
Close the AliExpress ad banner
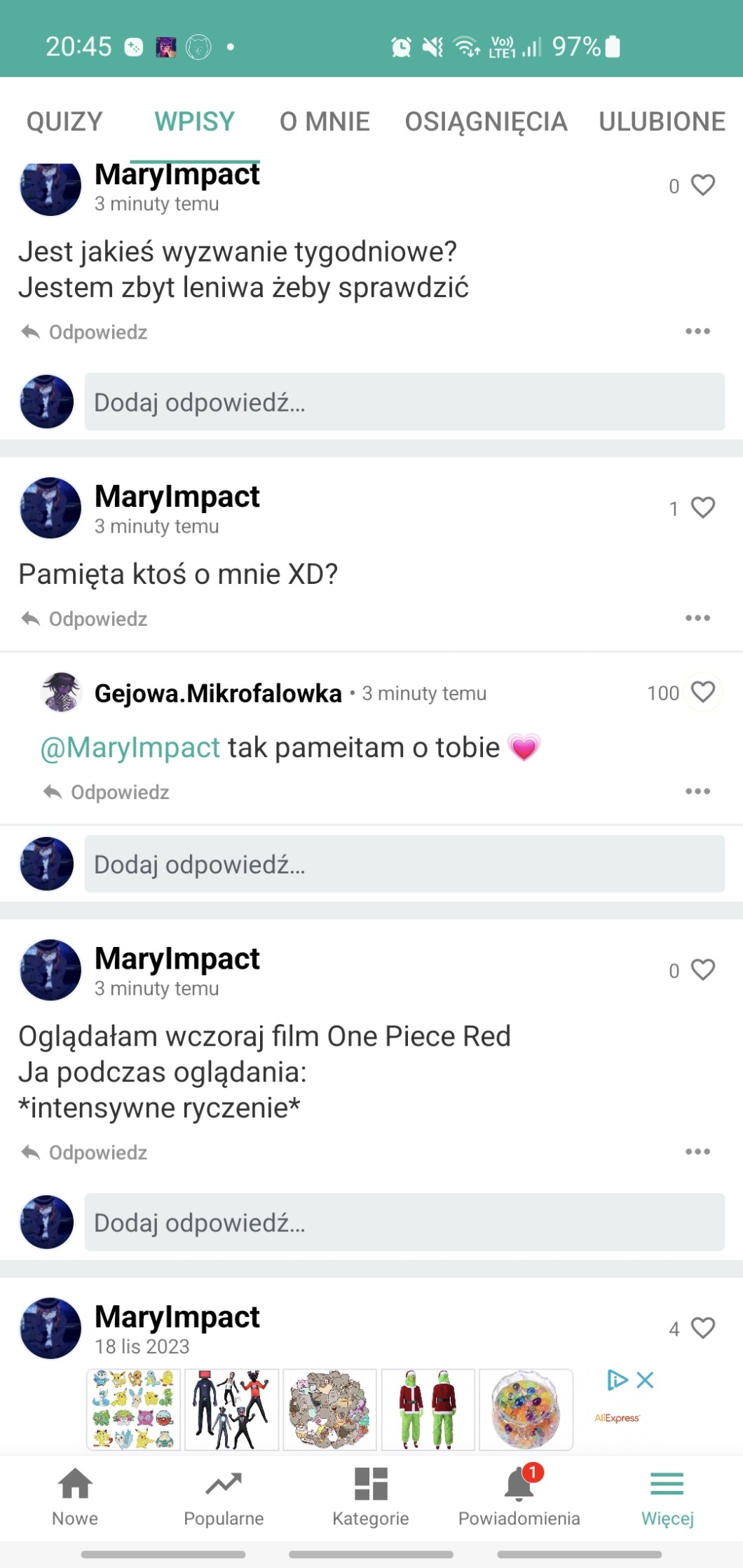(x=646, y=1380)
